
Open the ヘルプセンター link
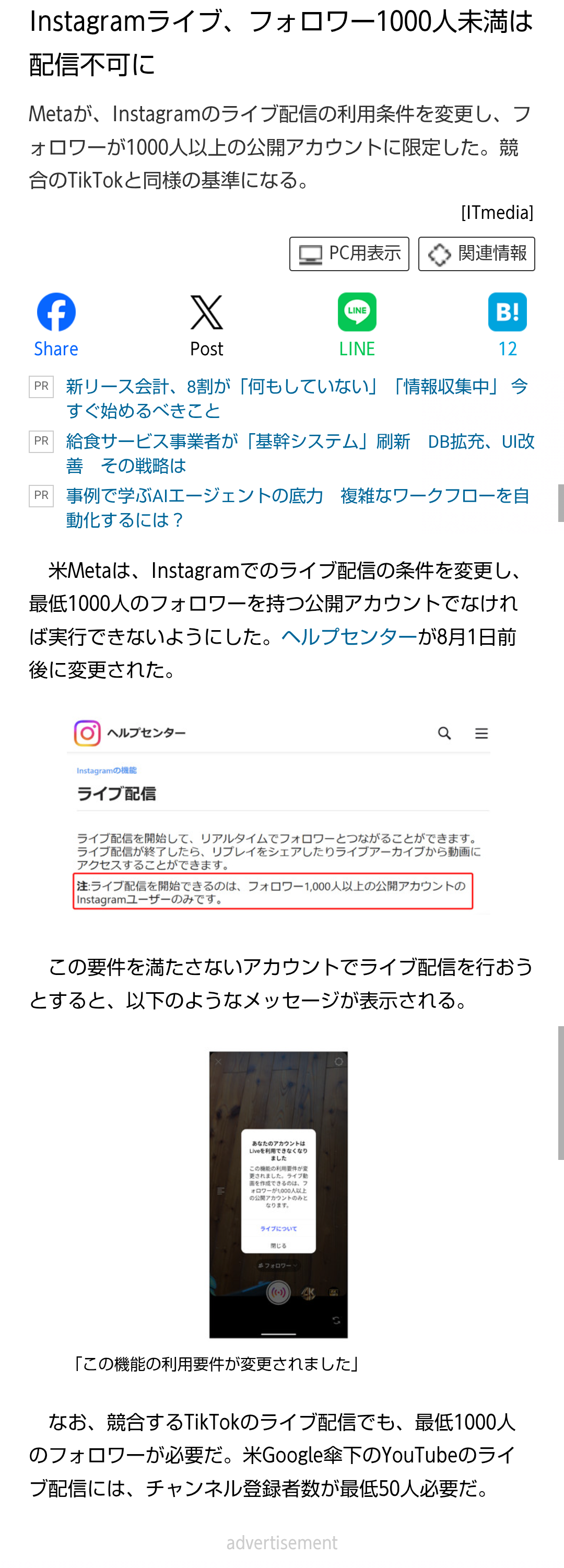pos(349,637)
